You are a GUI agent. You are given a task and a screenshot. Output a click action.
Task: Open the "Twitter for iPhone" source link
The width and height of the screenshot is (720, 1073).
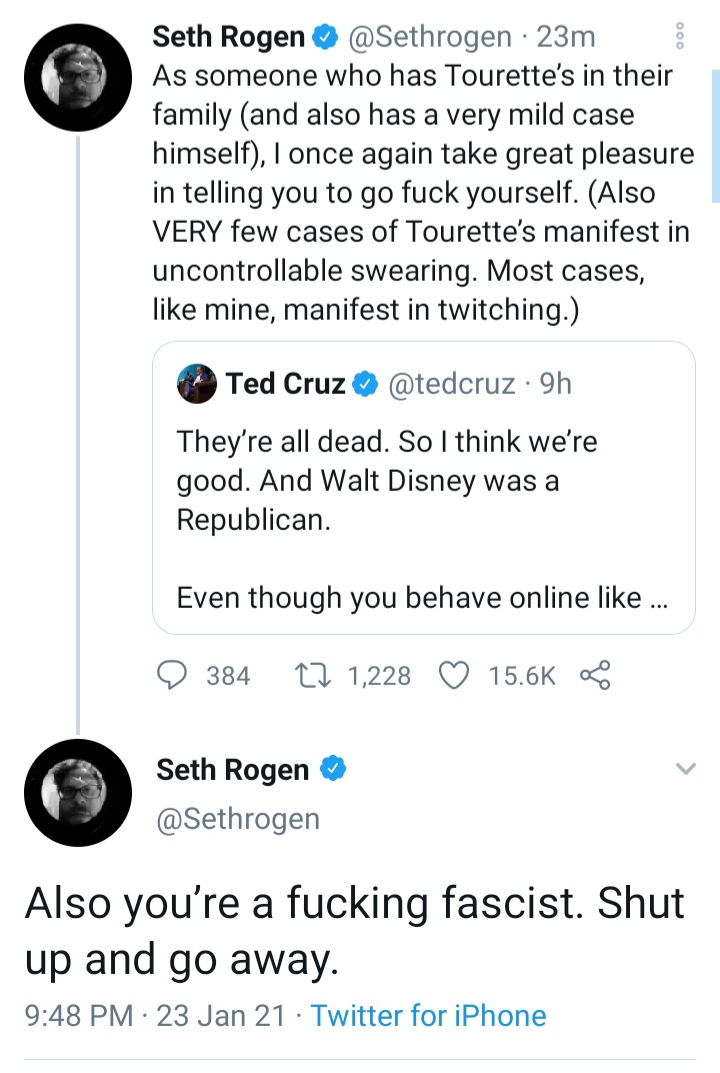429,1016
